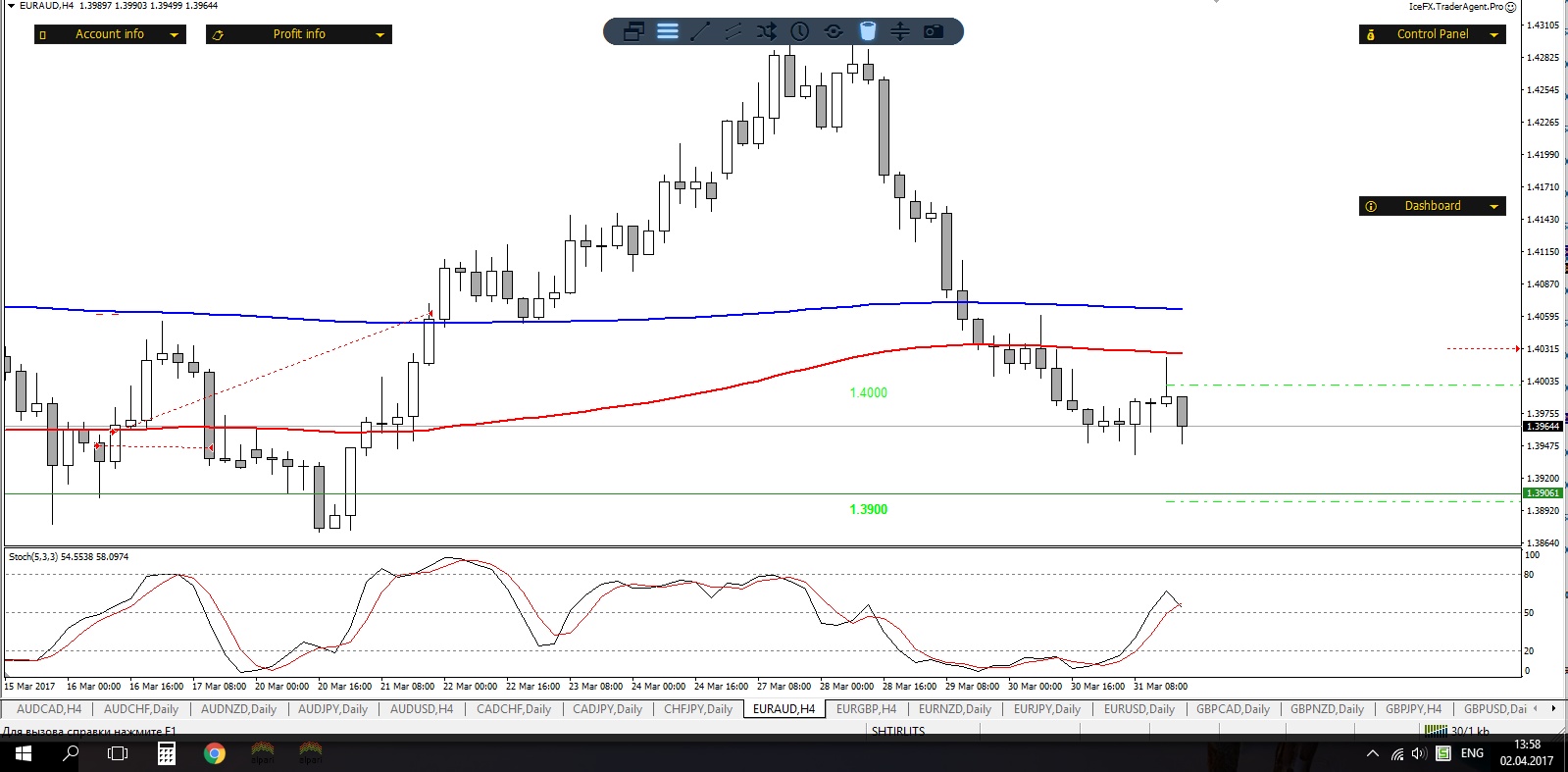Open Google Chrome from the taskbar
Viewport: 1568px width, 772px height.
215,753
